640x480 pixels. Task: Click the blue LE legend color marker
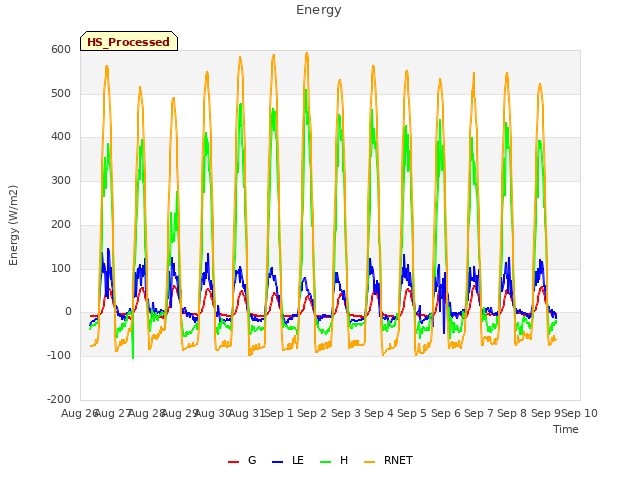(277, 462)
